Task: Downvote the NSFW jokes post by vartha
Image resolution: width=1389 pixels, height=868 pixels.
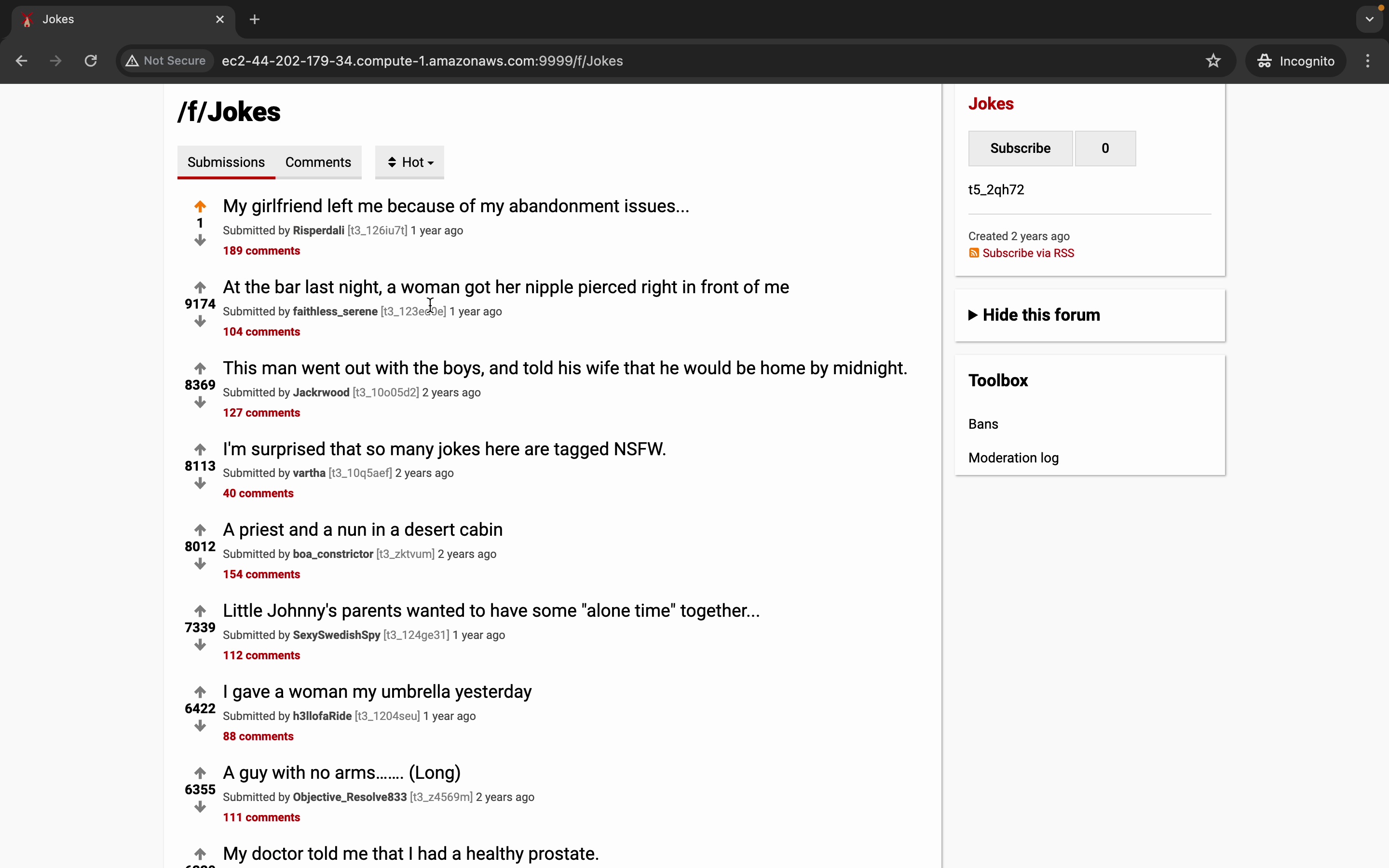Action: (200, 484)
